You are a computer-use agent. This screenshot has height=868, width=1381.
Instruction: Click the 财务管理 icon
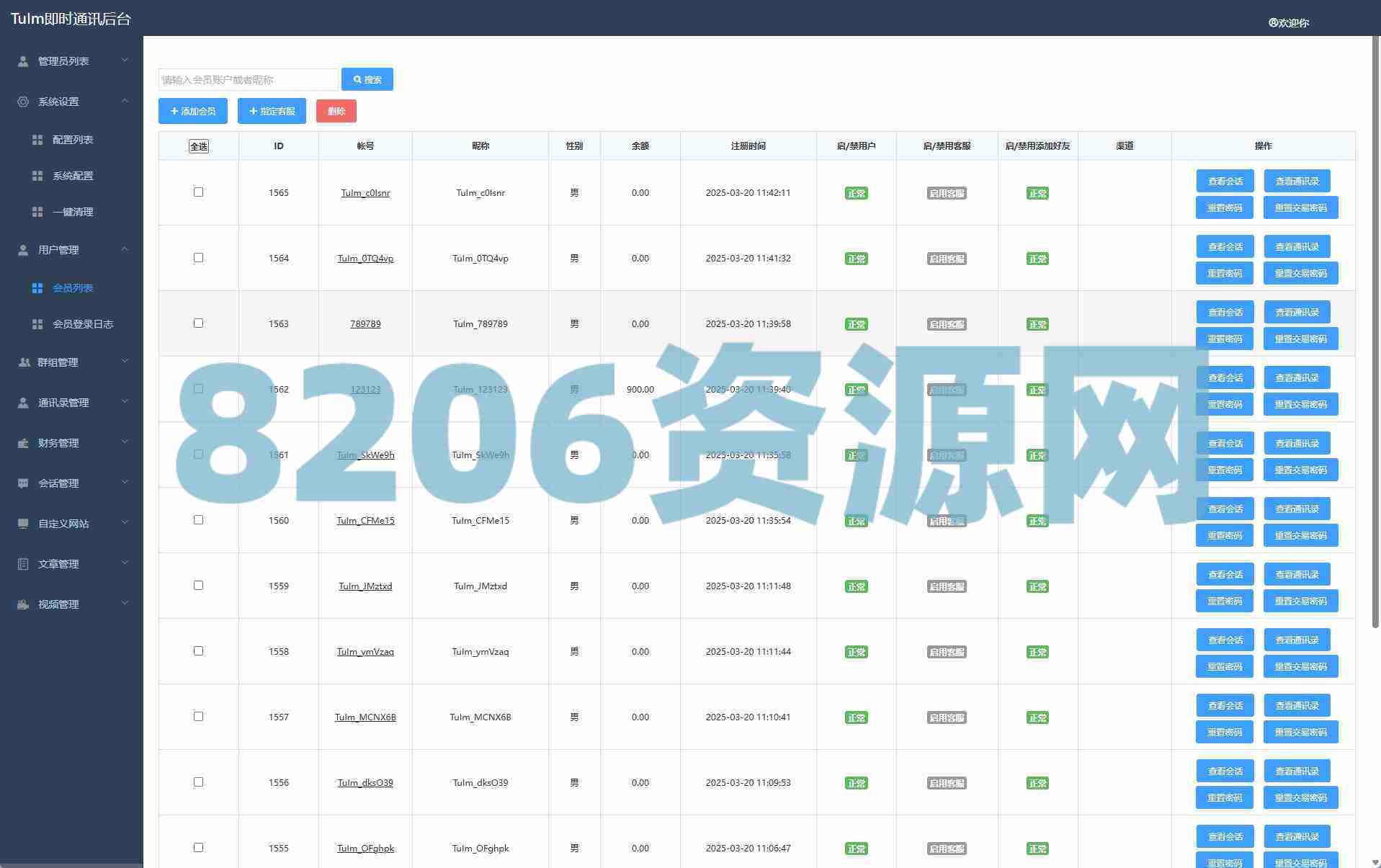tap(23, 443)
